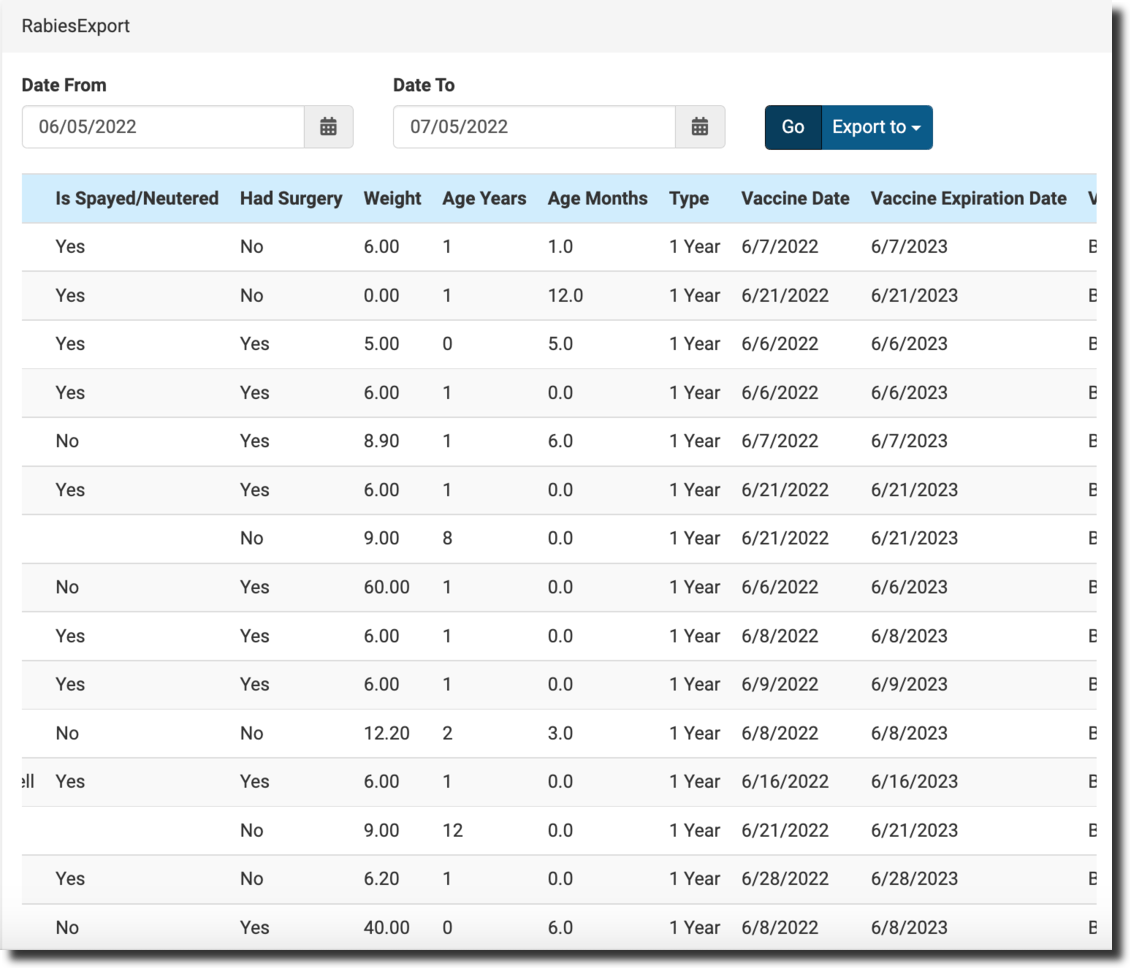This screenshot has width=1130, height=968.
Task: Open the Date To calendar picker icon
Action: pyautogui.click(x=700, y=127)
